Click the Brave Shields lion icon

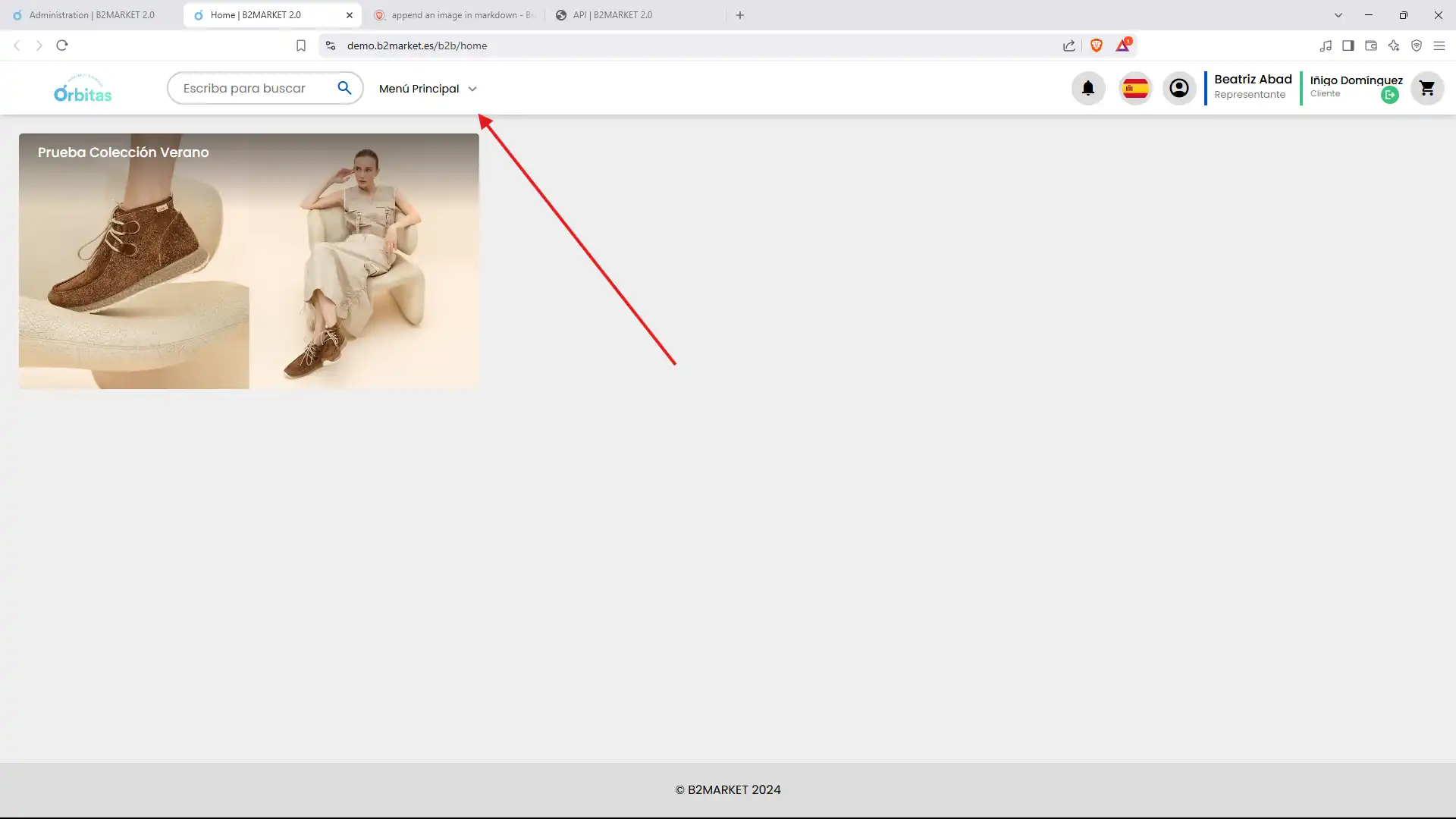click(1096, 45)
